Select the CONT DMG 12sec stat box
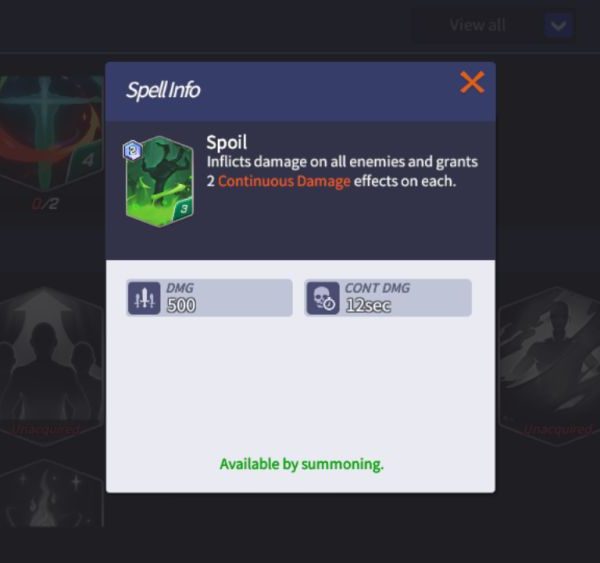This screenshot has width=600, height=563. pyautogui.click(x=388, y=298)
